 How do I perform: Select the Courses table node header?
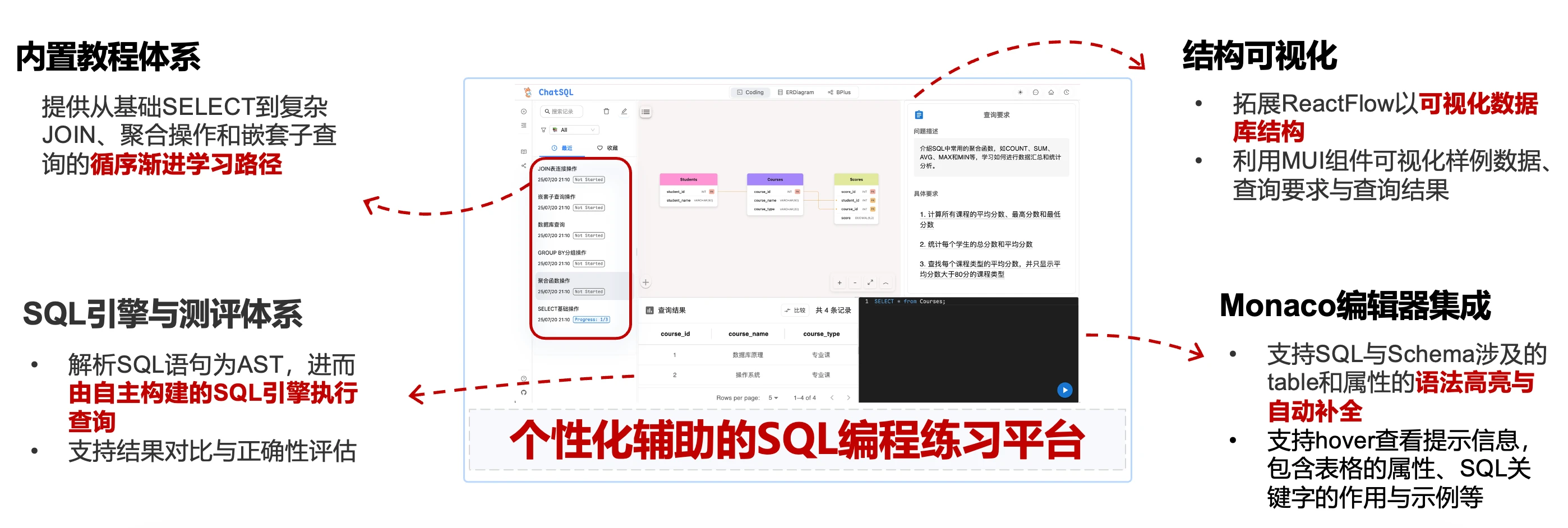(775, 179)
